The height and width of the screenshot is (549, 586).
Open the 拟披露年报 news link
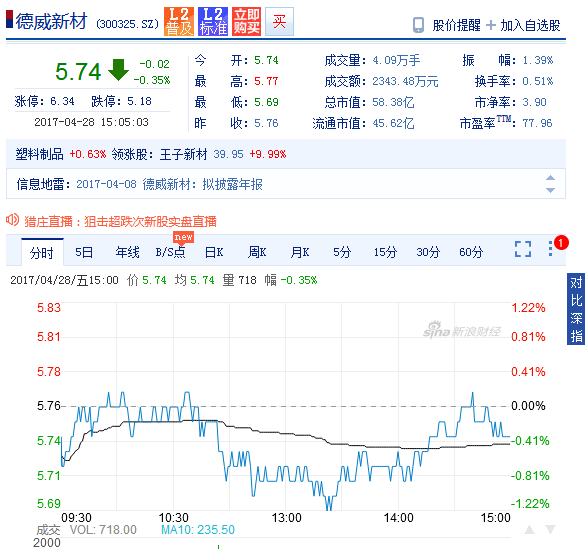232,184
